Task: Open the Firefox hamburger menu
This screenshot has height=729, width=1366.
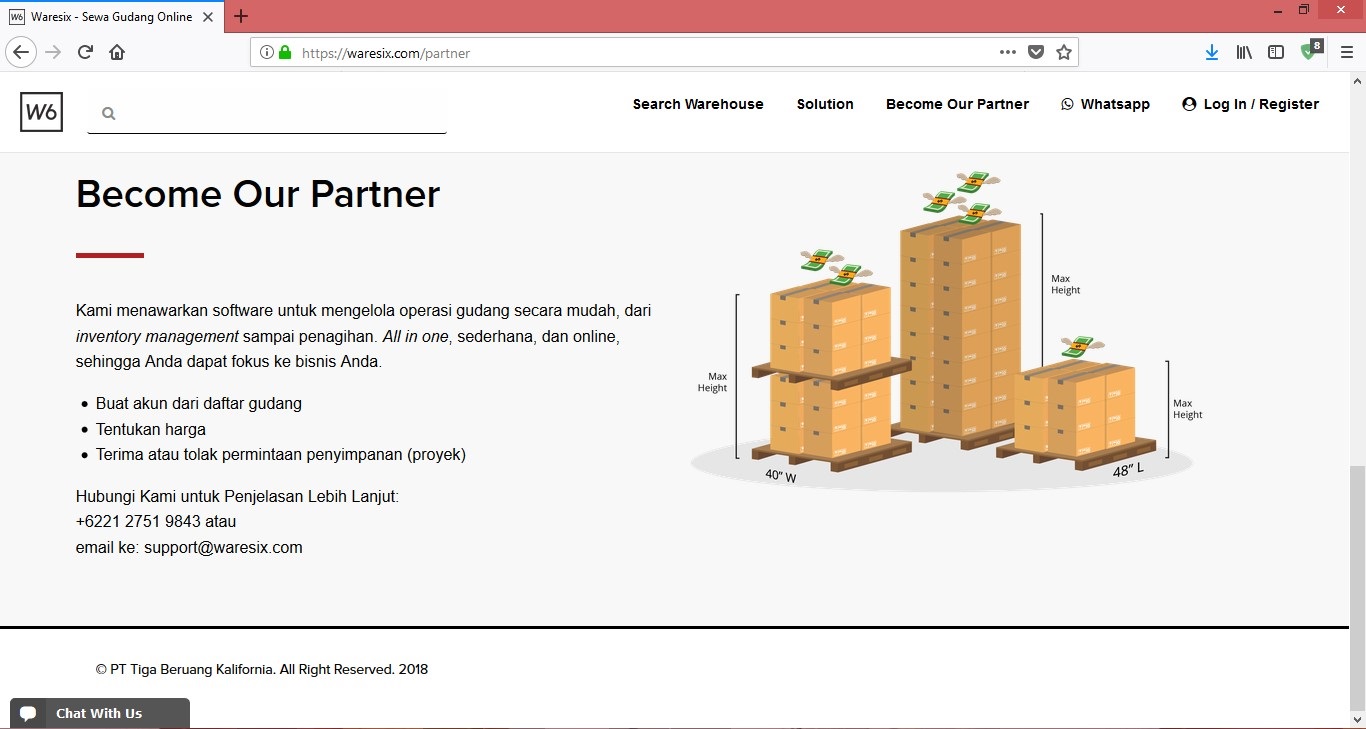Action: click(x=1347, y=53)
